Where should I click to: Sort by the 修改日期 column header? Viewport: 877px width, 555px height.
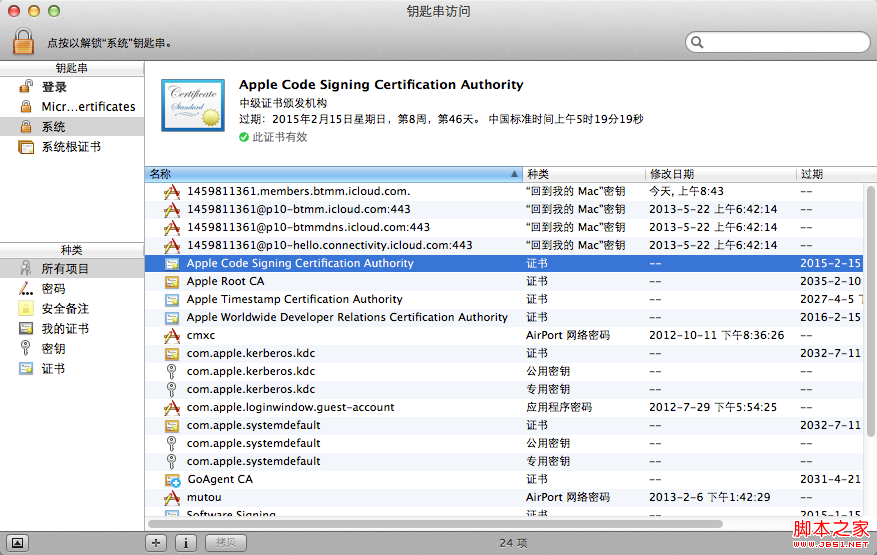(720, 174)
